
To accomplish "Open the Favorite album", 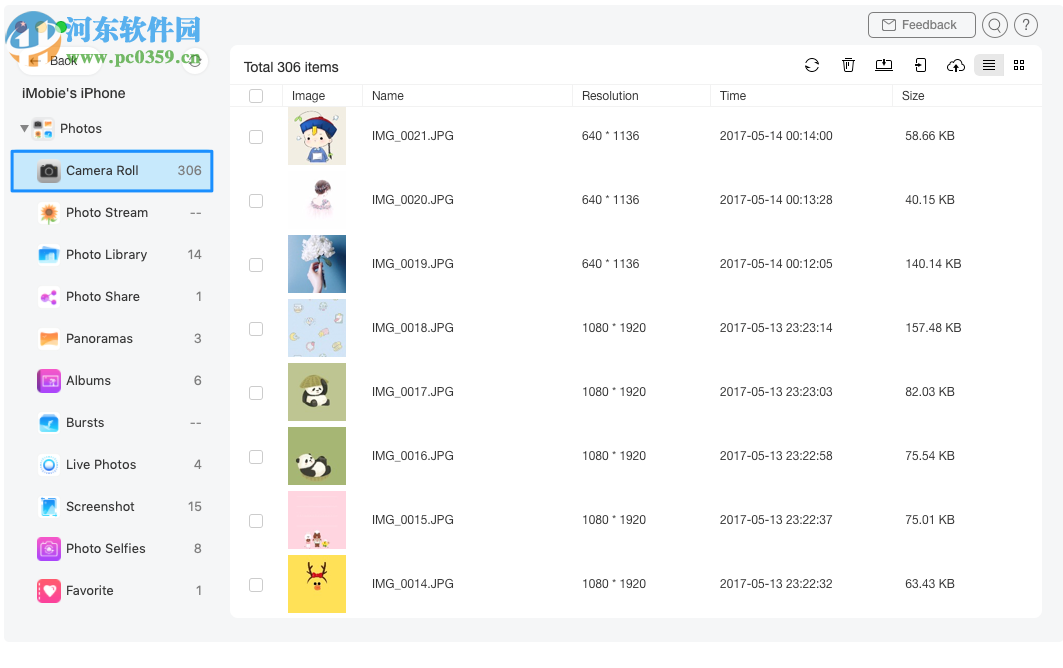I will [90, 590].
